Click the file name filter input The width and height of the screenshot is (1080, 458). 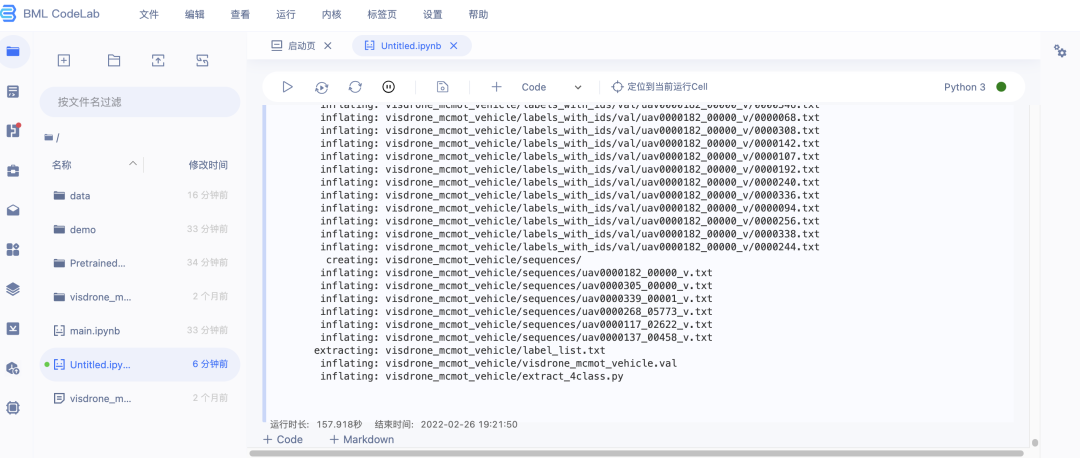click(140, 102)
